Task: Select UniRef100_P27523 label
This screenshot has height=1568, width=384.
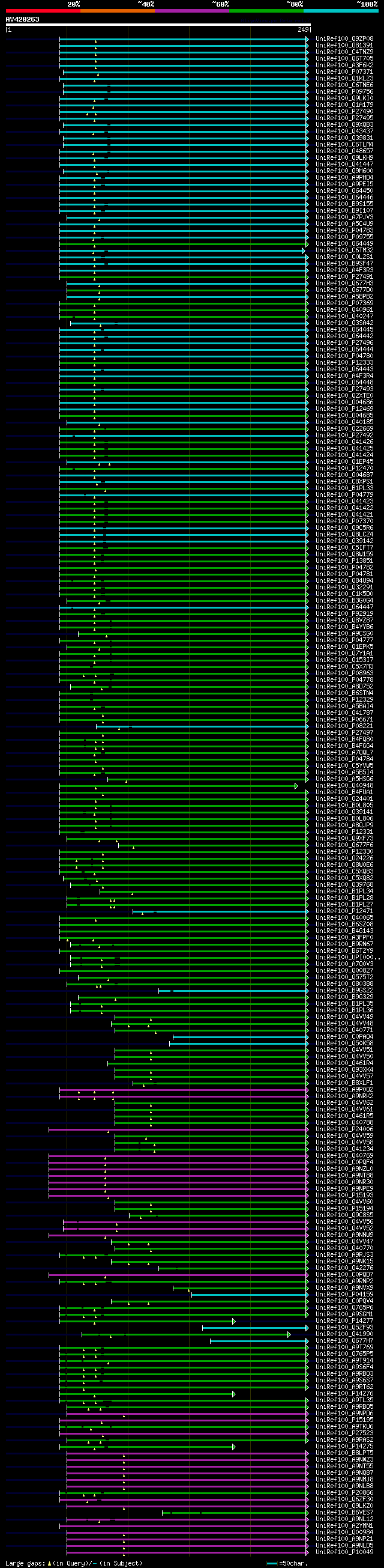Action: pos(344,1433)
